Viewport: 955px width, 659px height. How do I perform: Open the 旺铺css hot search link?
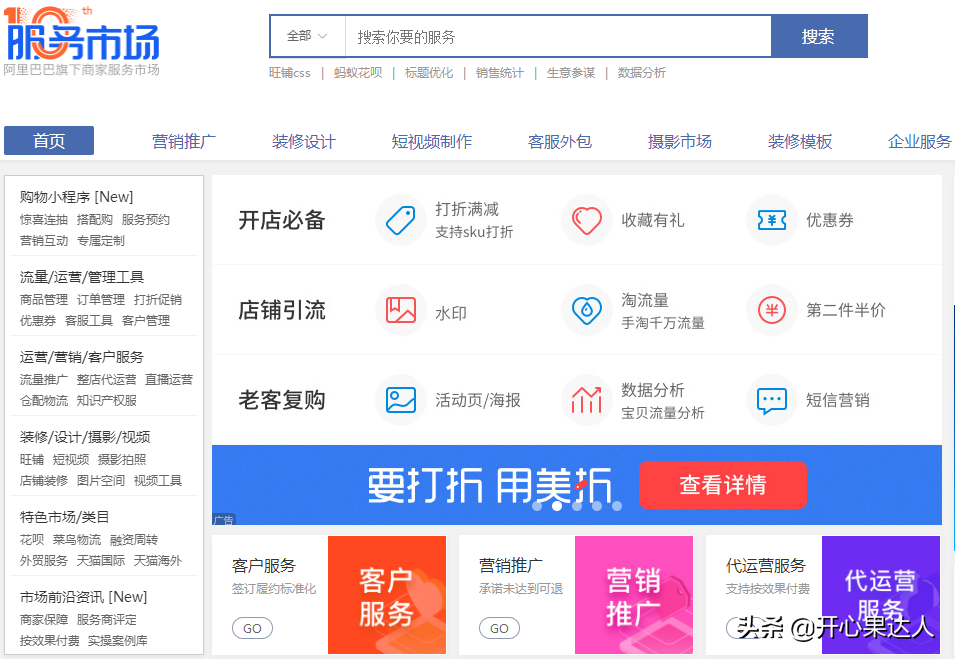pyautogui.click(x=290, y=73)
